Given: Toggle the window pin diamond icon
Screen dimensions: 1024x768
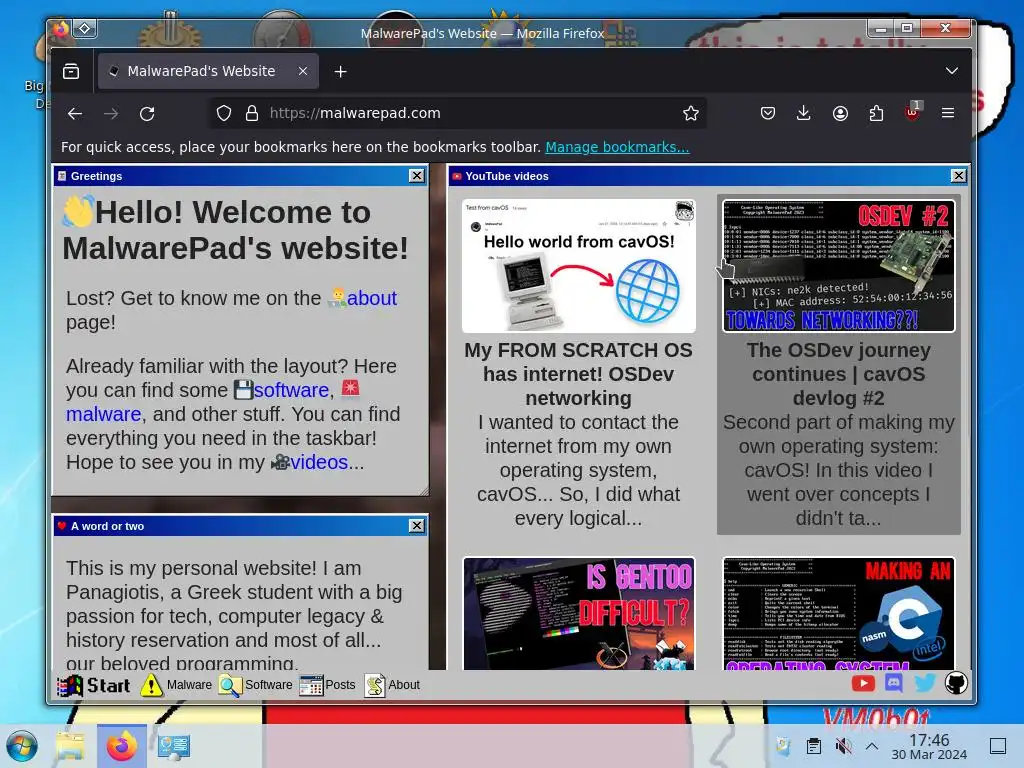Looking at the screenshot, I should 85,29.
